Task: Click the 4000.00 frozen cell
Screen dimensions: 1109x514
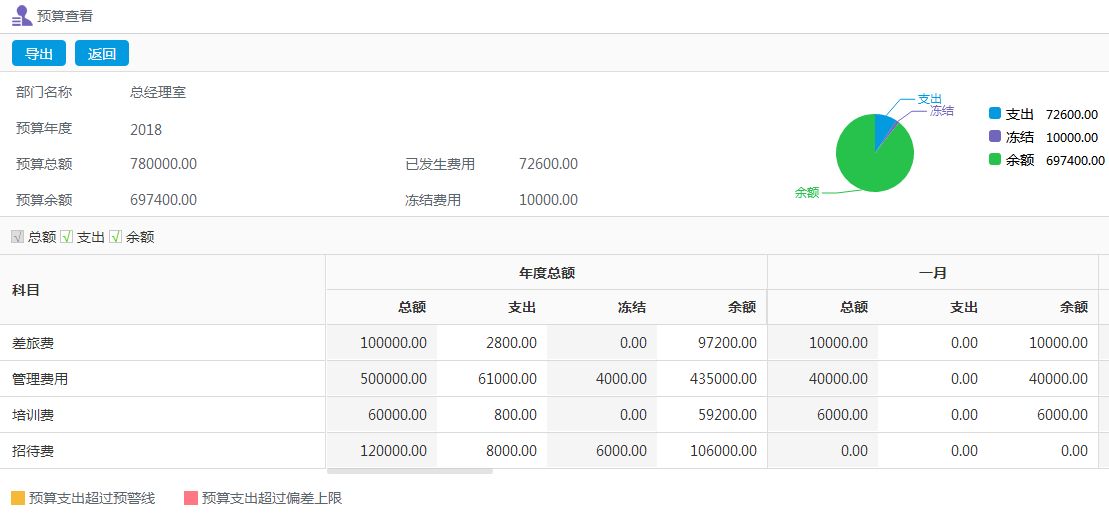Action: pyautogui.click(x=602, y=380)
